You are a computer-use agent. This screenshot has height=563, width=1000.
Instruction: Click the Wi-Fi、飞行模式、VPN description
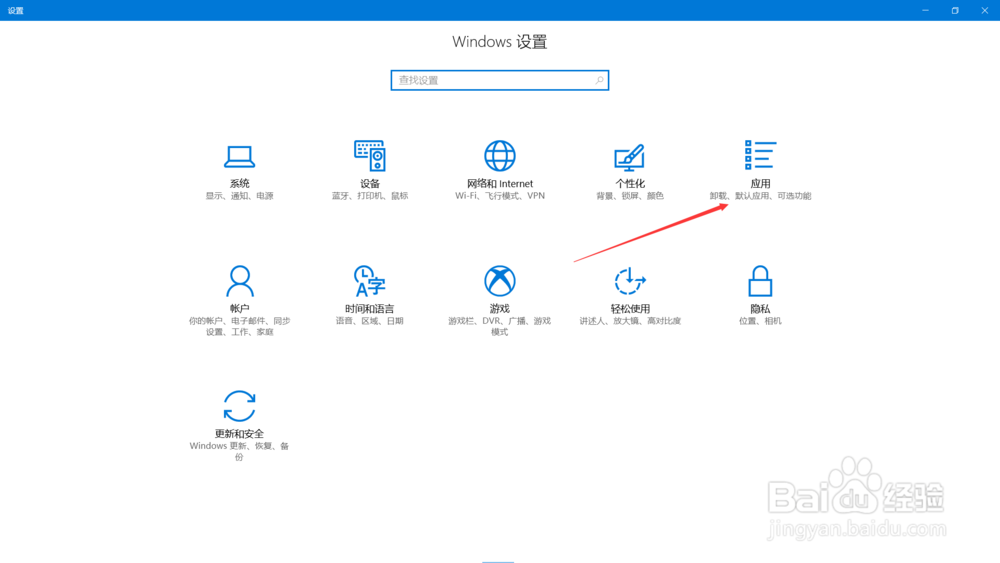(499, 196)
